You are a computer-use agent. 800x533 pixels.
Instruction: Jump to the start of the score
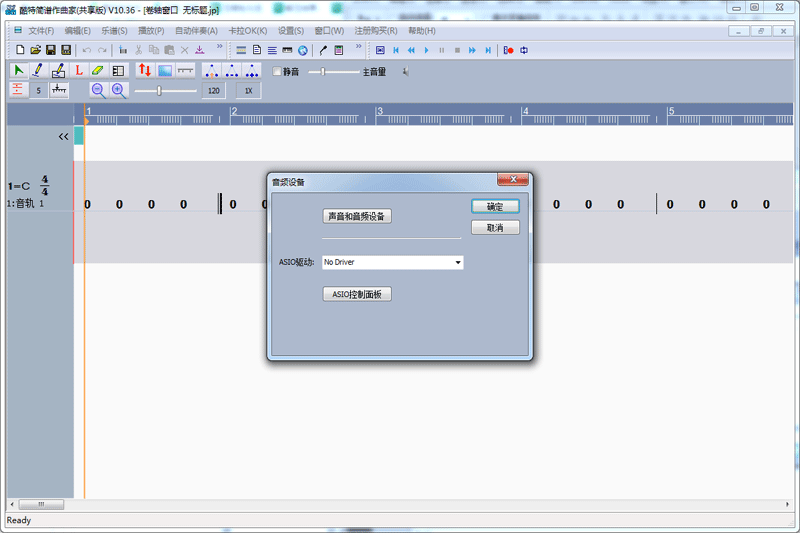(x=396, y=50)
